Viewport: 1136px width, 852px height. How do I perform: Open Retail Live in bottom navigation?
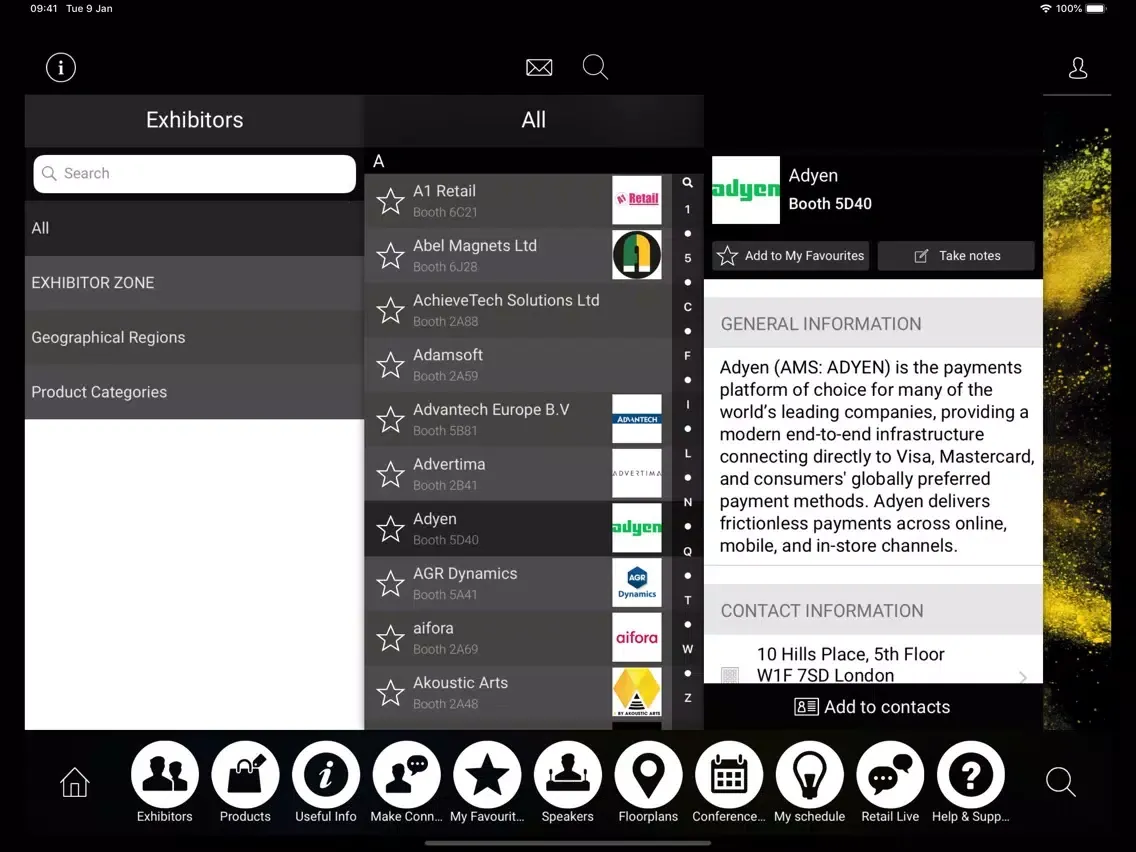[x=890, y=782]
